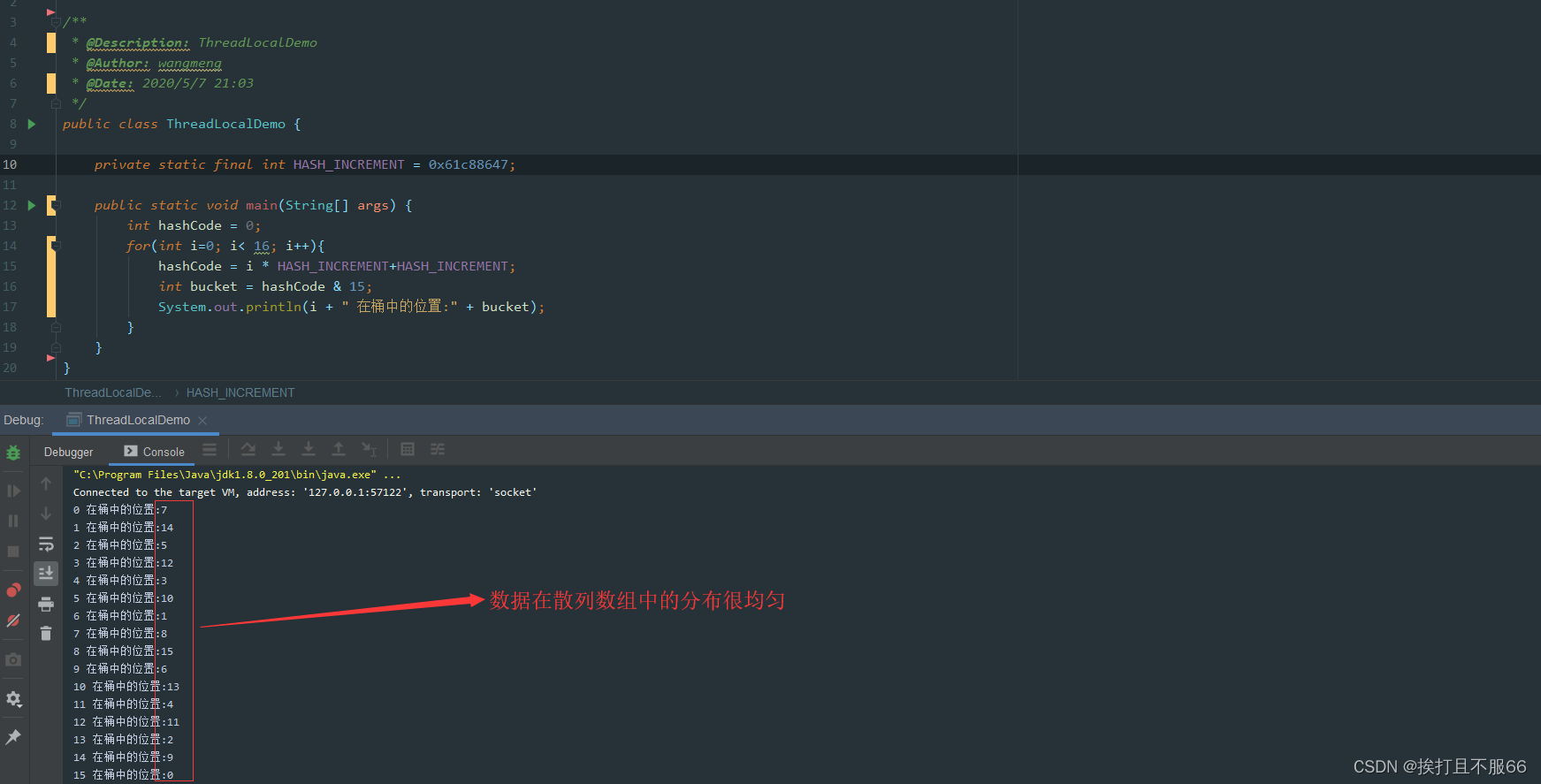Screen dimensions: 1541x784
Task: Switch to the Debugger tab
Action: (x=69, y=452)
